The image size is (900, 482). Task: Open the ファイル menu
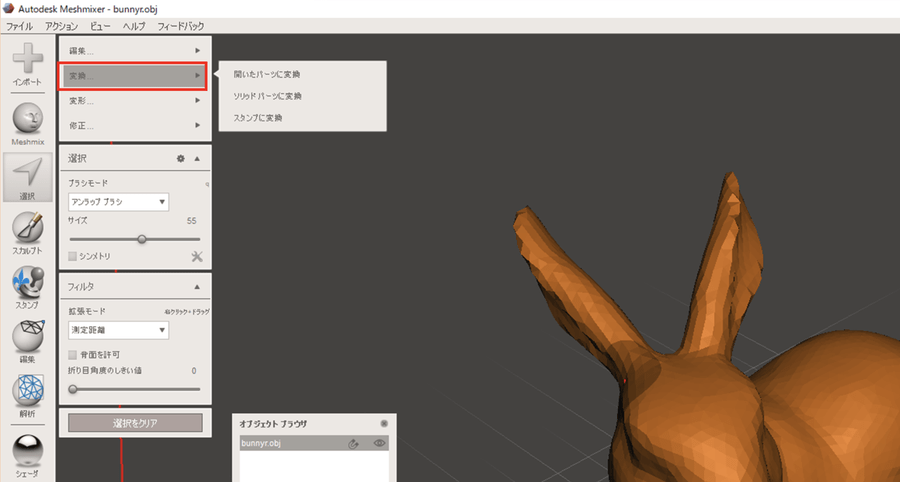(x=19, y=26)
